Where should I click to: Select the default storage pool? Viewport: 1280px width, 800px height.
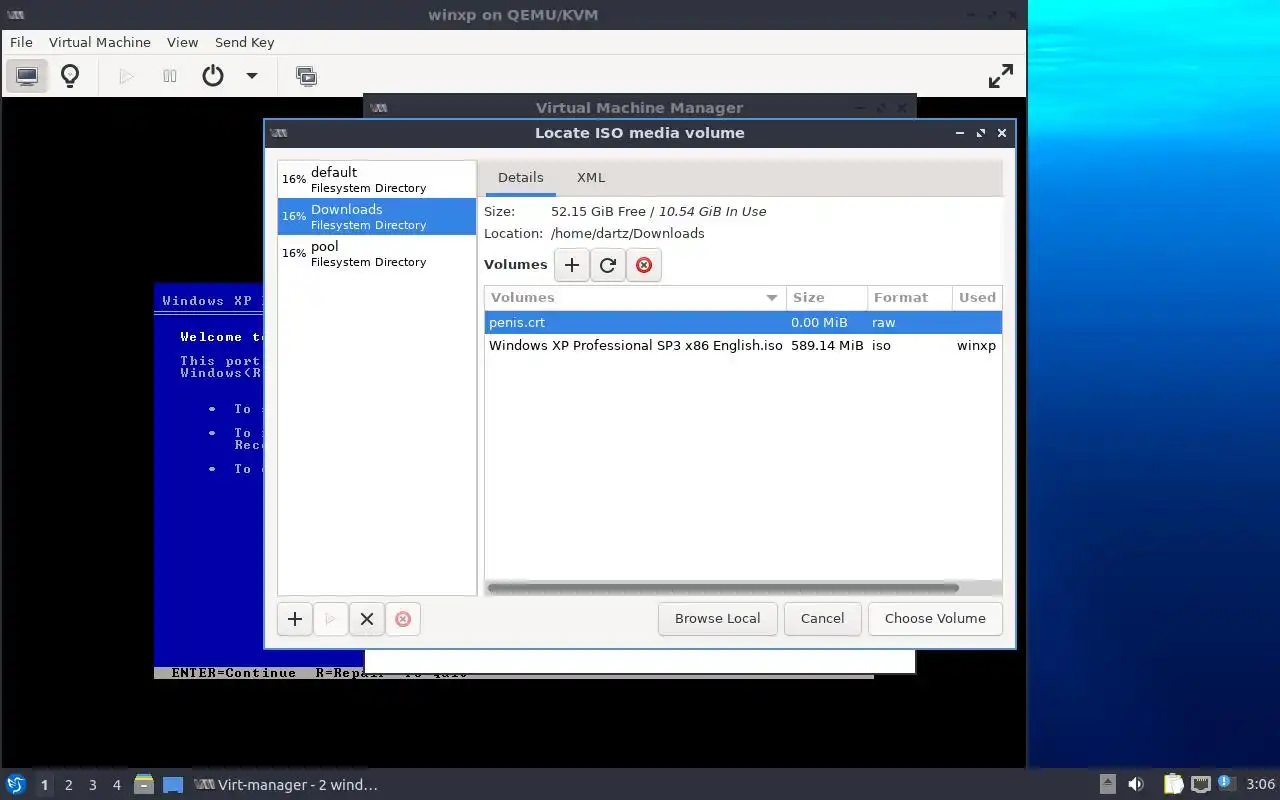click(x=377, y=179)
